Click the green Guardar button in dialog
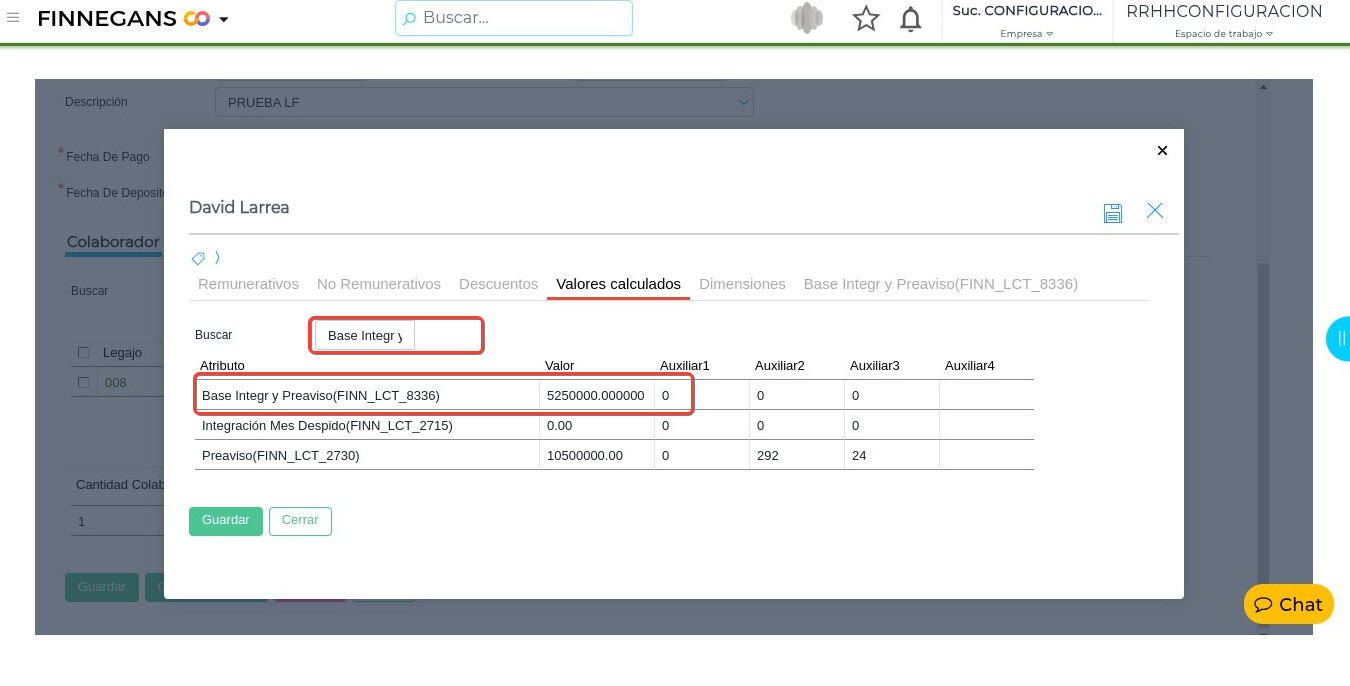 [226, 521]
